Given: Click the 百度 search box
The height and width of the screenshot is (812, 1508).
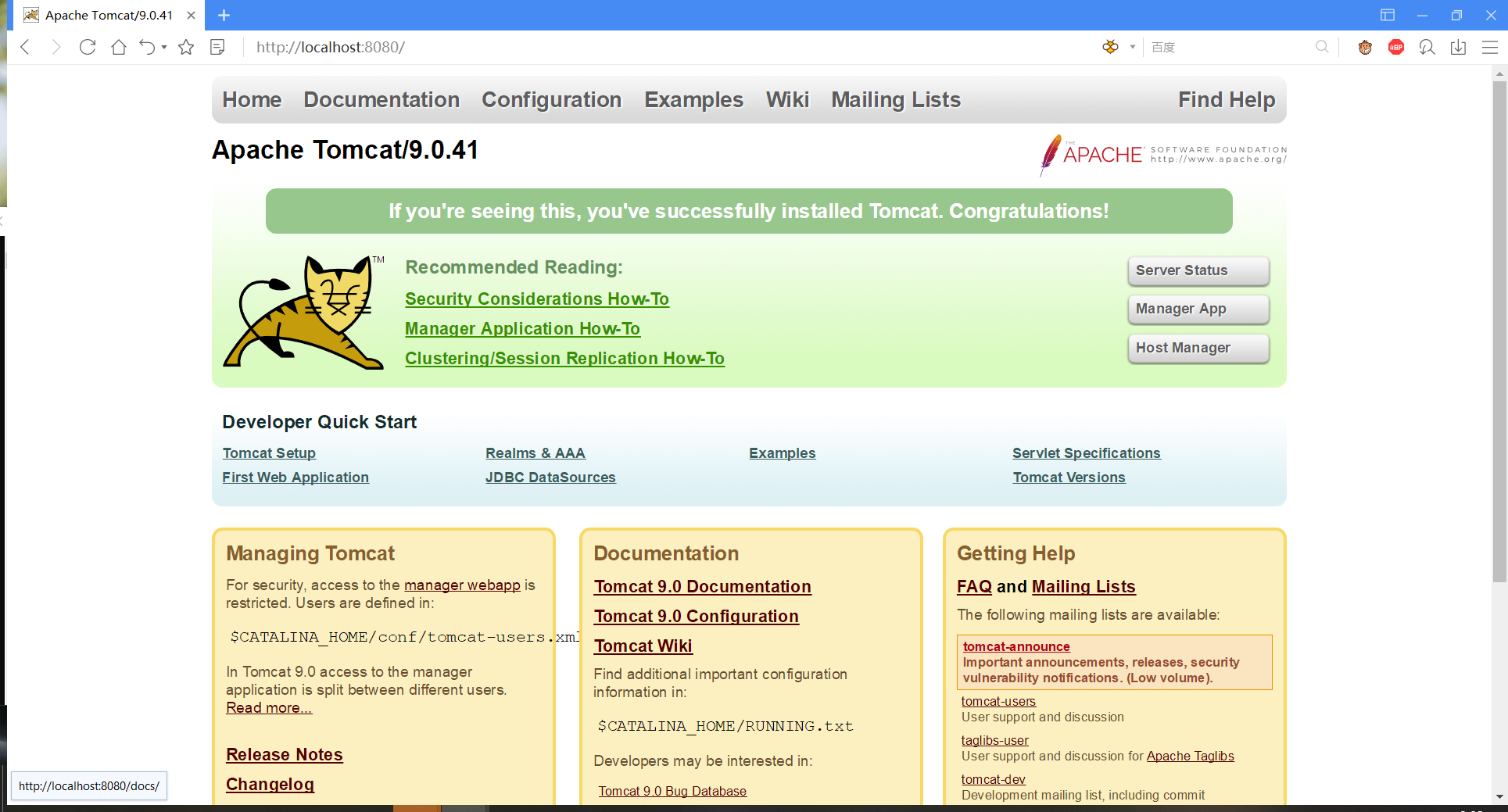Looking at the screenshot, I should click(1227, 47).
